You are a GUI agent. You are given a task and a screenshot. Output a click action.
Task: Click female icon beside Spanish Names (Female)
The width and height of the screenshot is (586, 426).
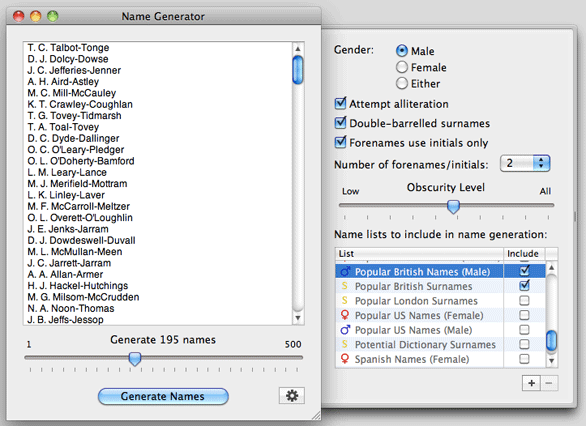click(x=345, y=359)
